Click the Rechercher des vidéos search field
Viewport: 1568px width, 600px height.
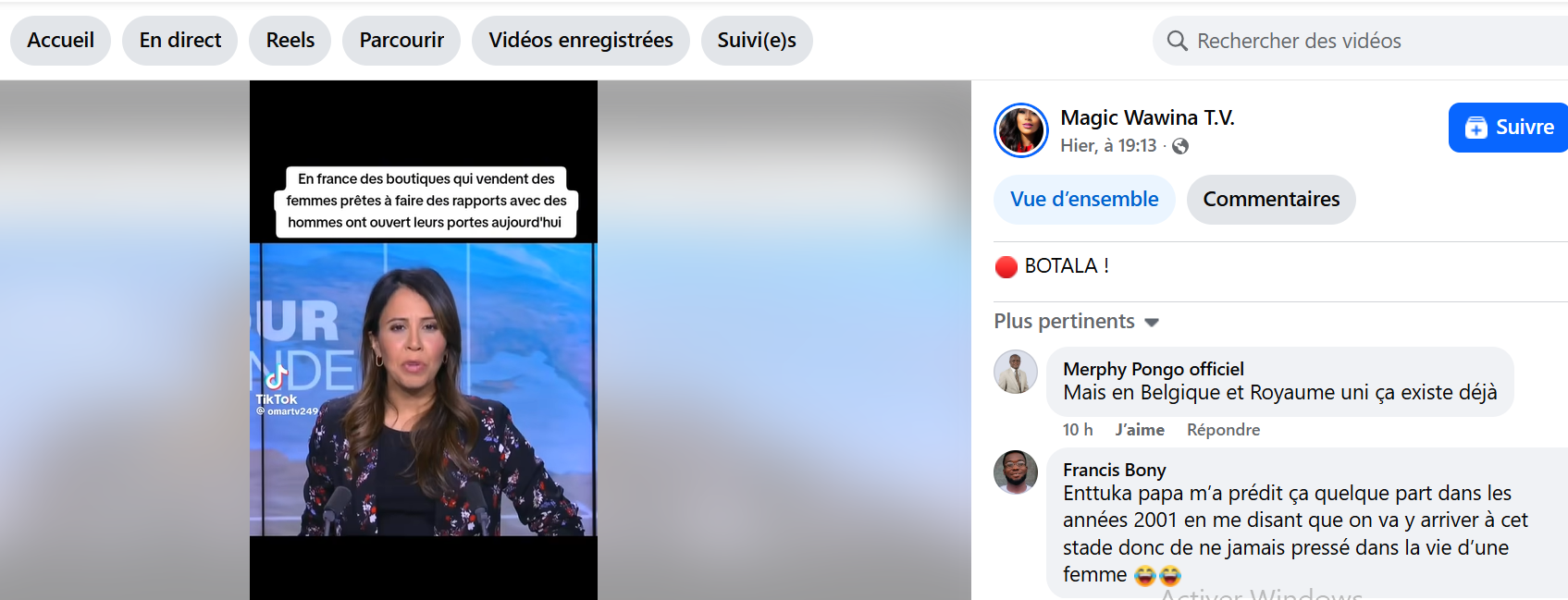(x=1341, y=41)
